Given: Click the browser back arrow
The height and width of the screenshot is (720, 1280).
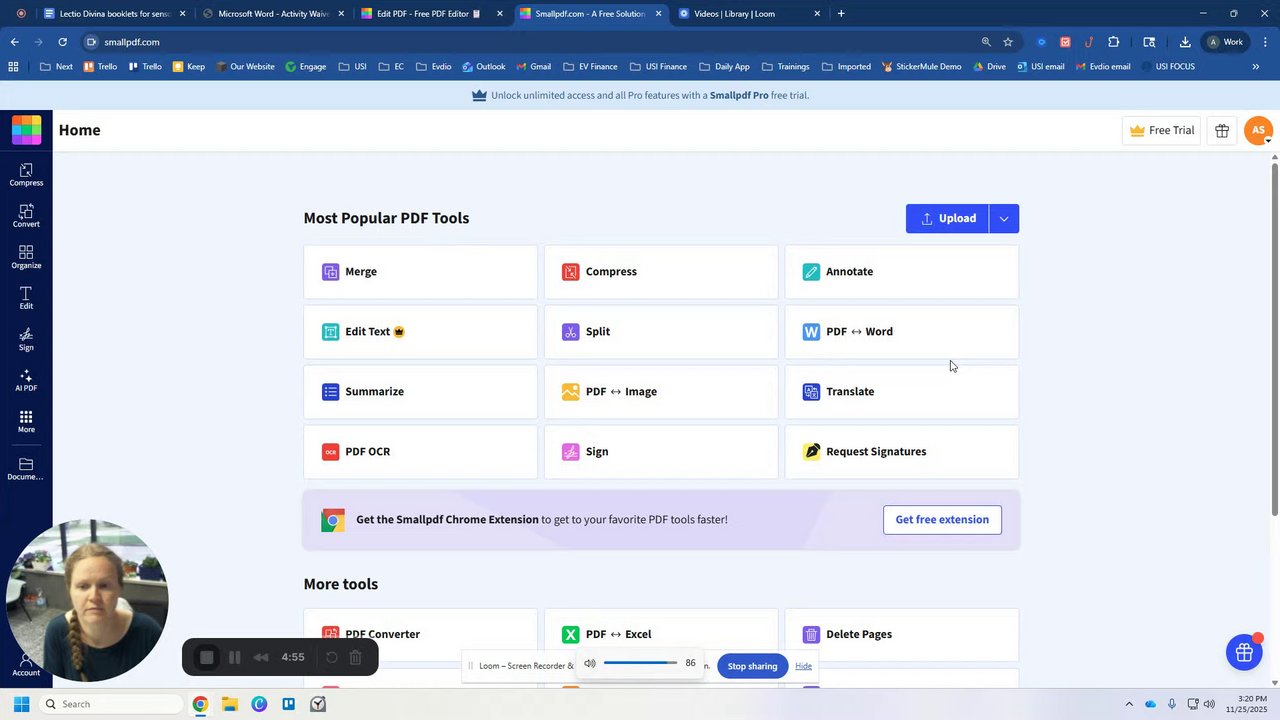Looking at the screenshot, I should [14, 42].
